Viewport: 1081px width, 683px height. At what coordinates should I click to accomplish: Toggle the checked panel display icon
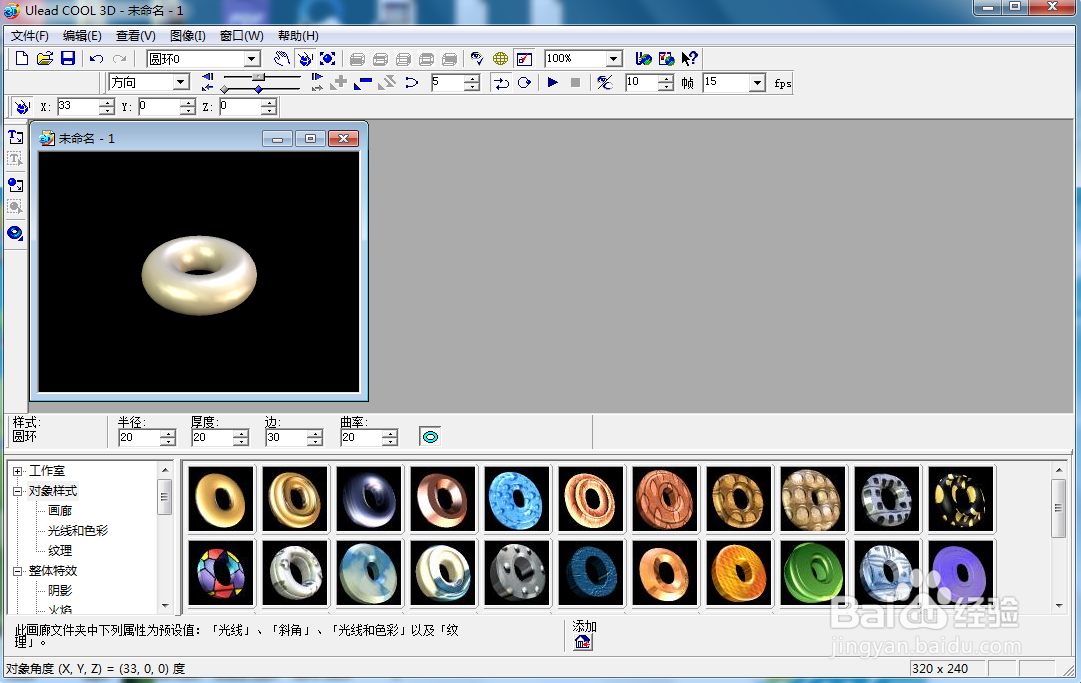tap(525, 59)
